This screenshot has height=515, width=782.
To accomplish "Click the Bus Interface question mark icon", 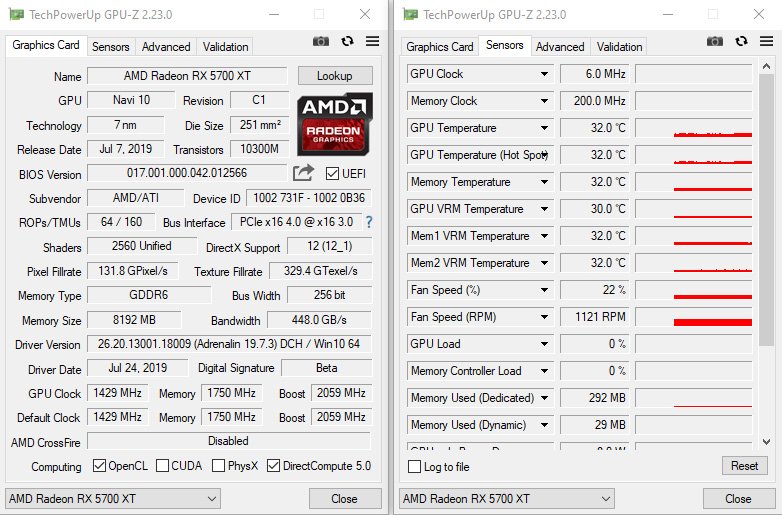I will click(369, 222).
